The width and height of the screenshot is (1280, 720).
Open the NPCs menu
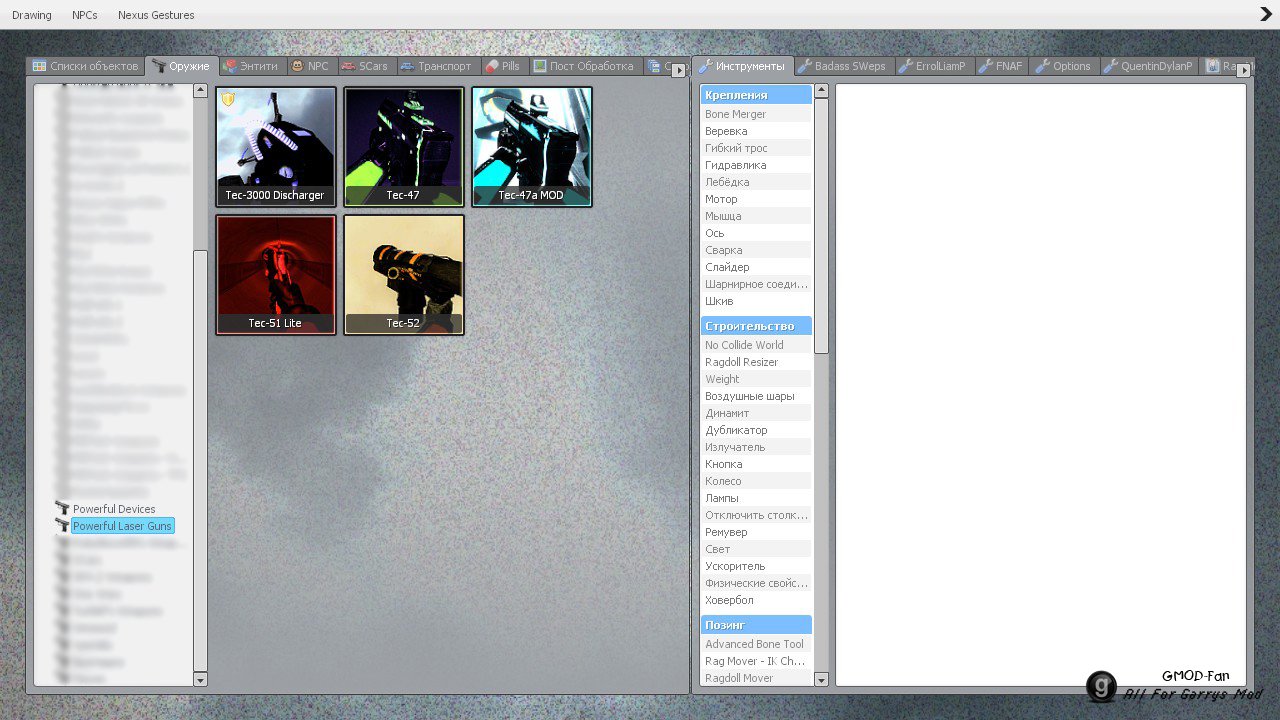85,15
